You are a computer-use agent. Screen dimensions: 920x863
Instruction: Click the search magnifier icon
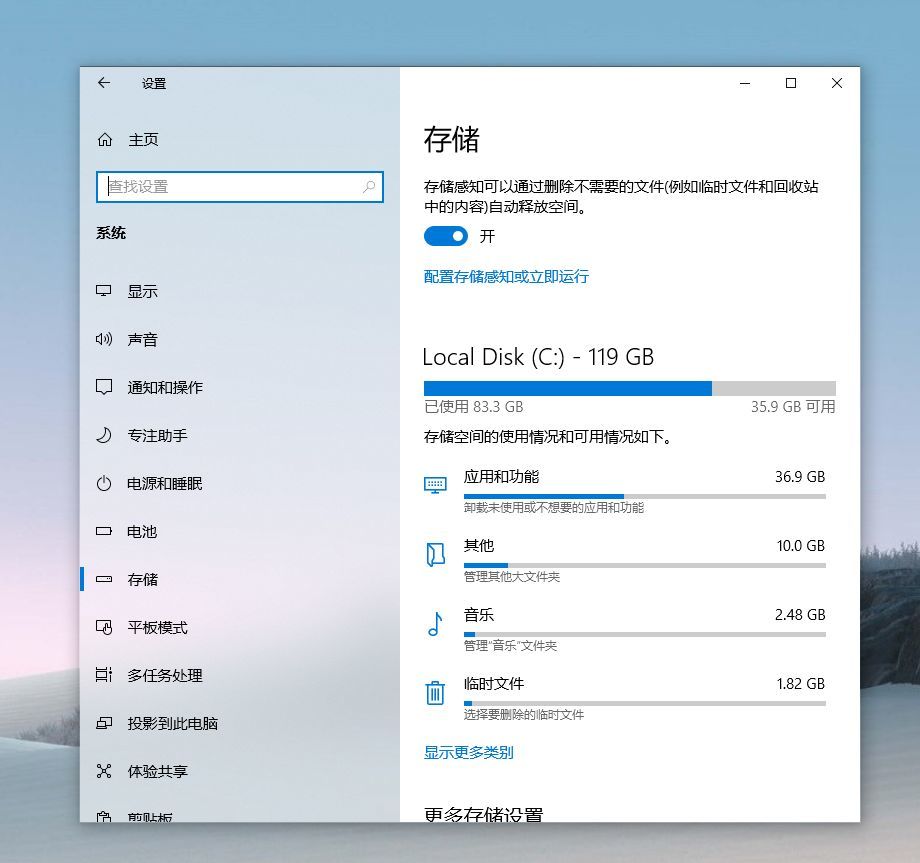pyautogui.click(x=369, y=187)
